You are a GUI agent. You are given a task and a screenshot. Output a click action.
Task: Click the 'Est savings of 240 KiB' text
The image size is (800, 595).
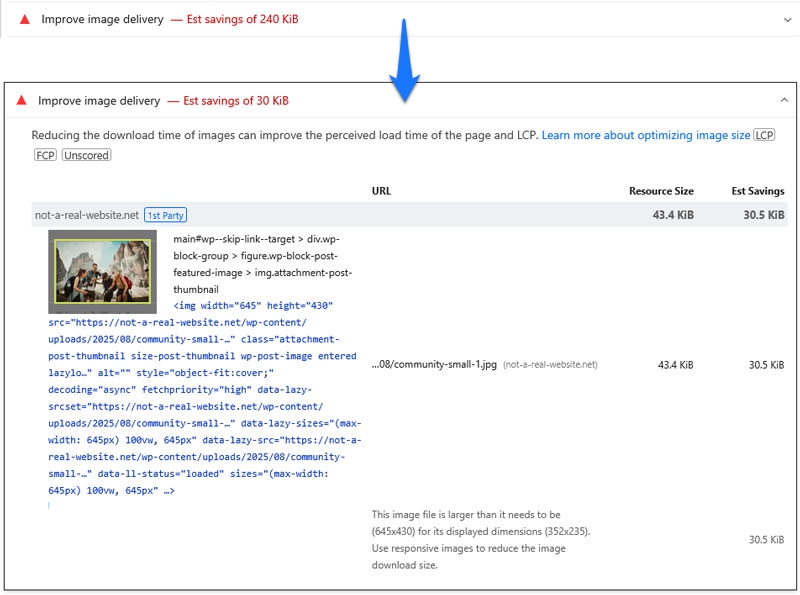(242, 19)
